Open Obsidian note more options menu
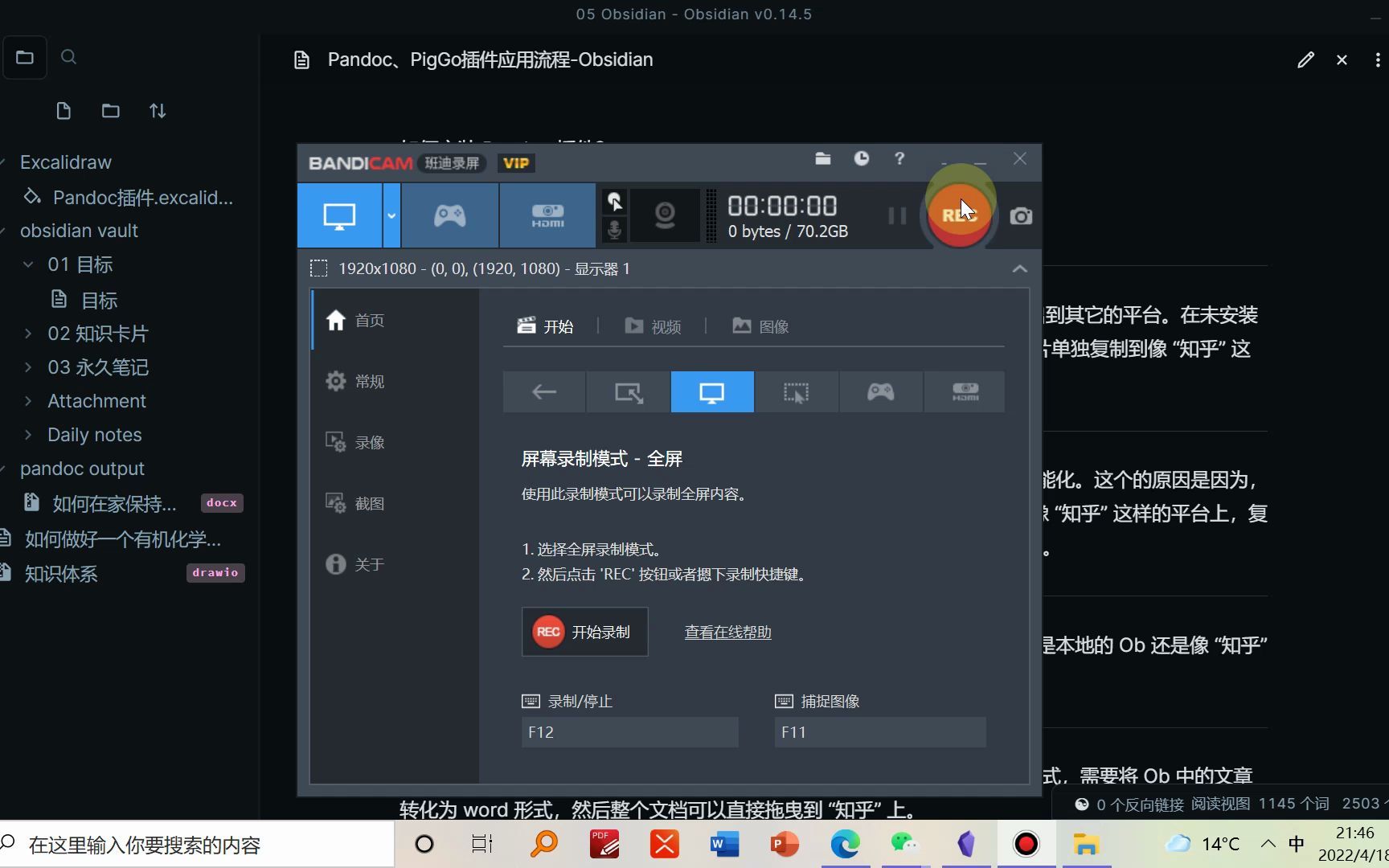The height and width of the screenshot is (868, 1389). click(1377, 59)
